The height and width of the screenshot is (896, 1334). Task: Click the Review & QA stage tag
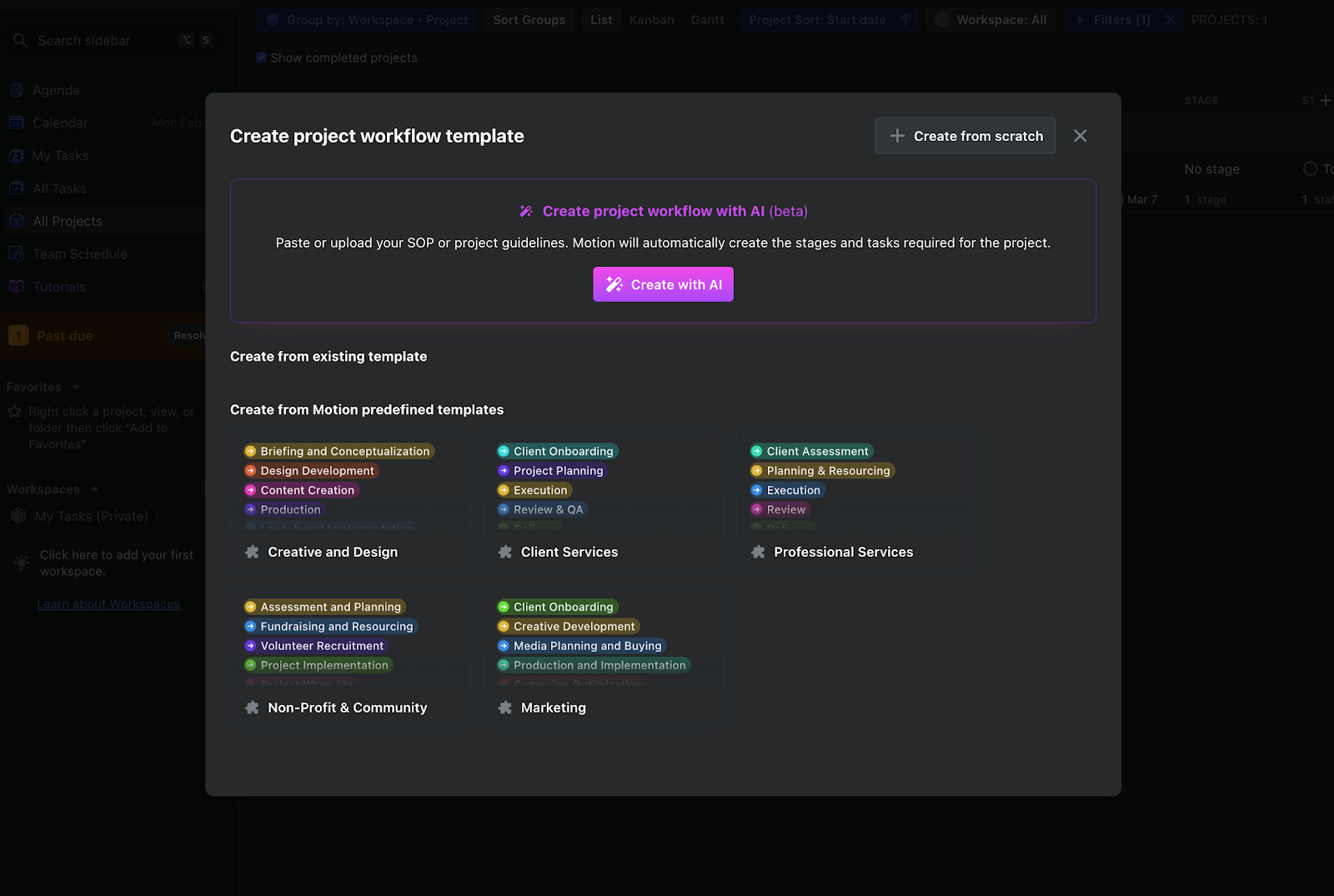coord(542,510)
